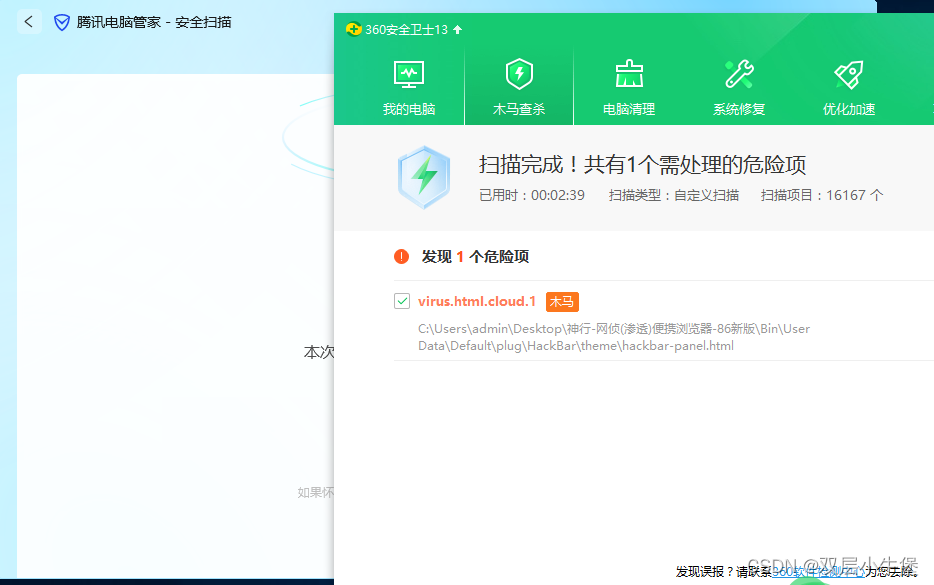
Task: Switch to the 木马查杀 tab
Action: tap(519, 88)
